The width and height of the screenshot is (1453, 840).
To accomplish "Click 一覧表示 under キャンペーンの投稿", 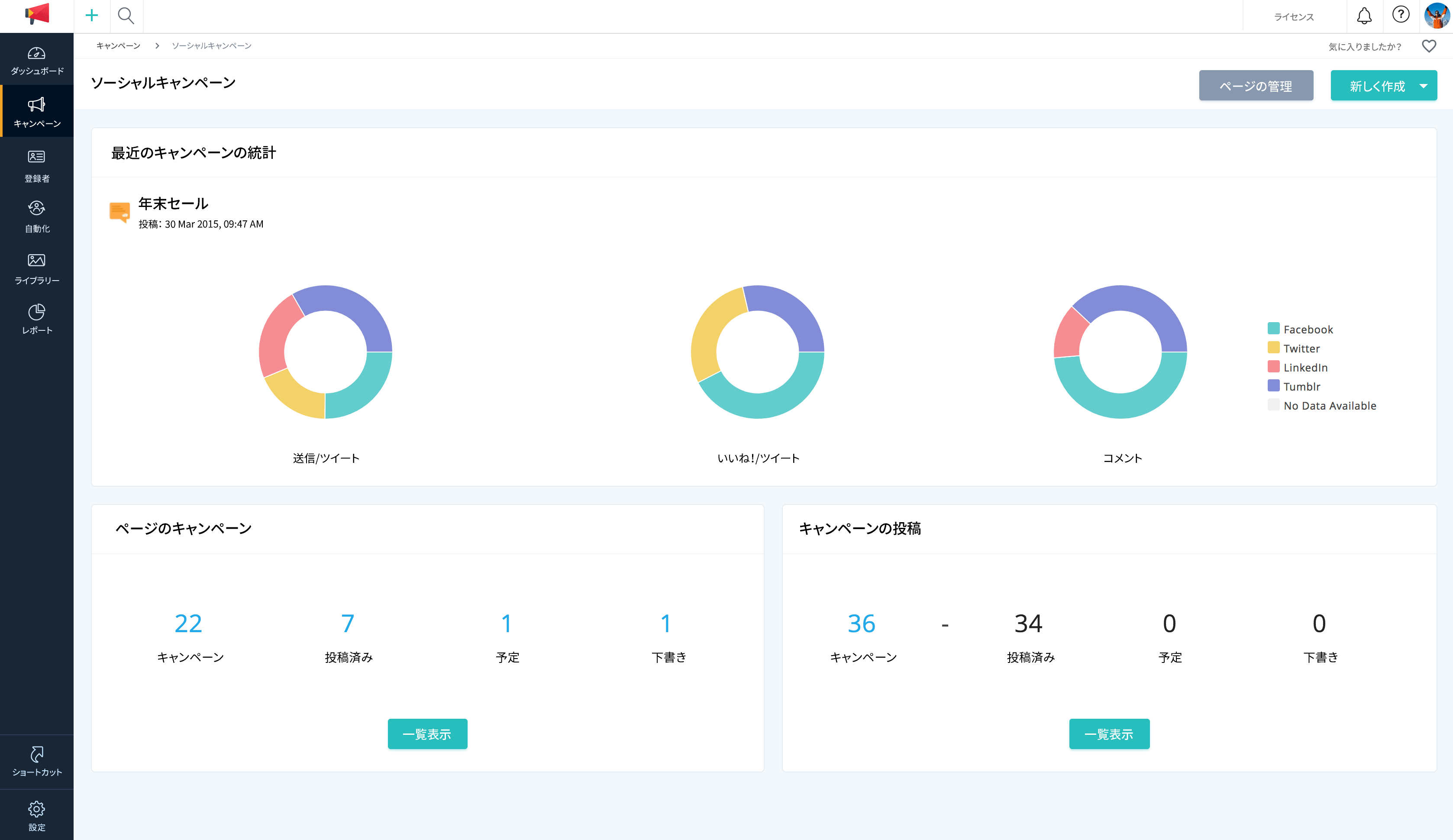I will click(1109, 734).
